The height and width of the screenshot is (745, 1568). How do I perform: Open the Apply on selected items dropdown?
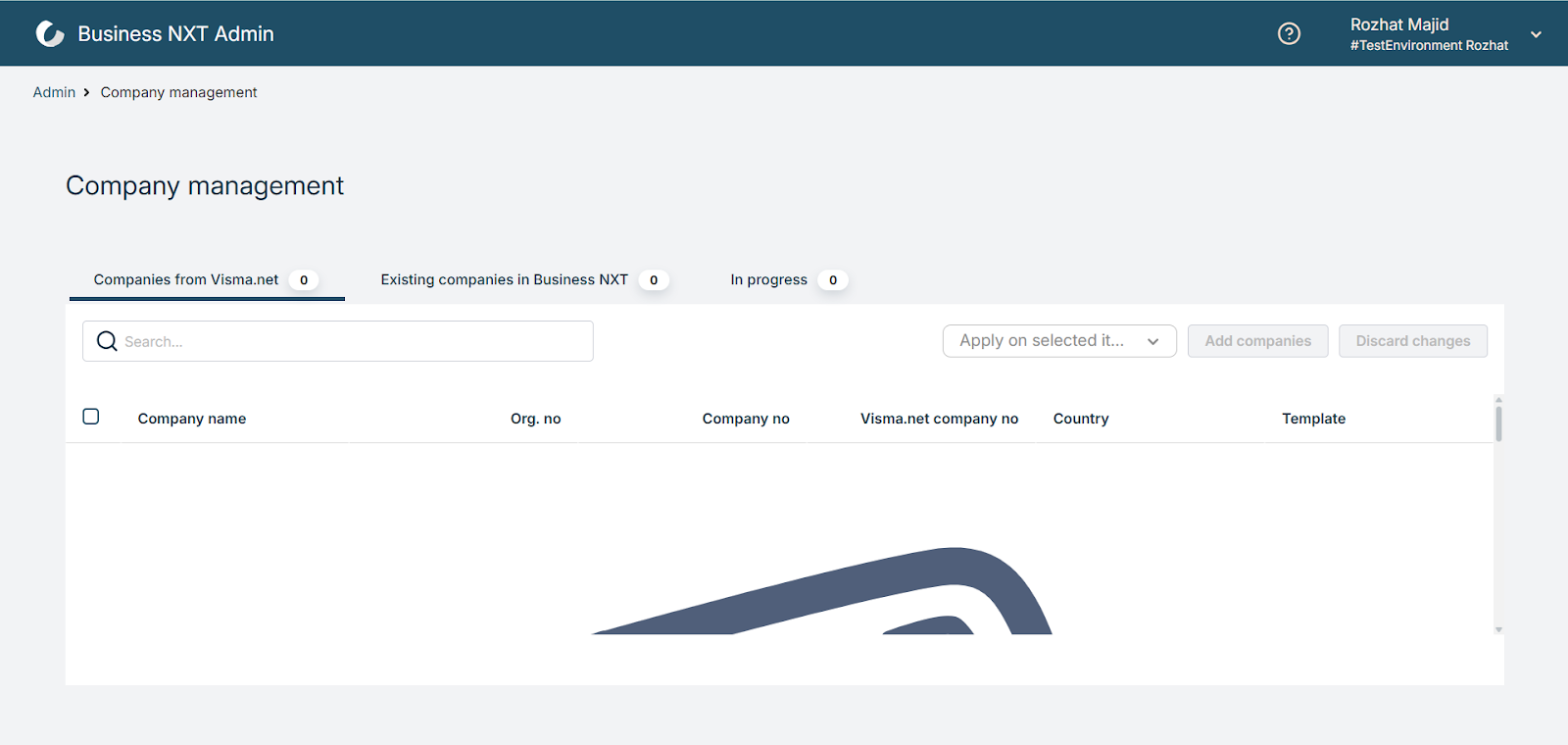[1059, 341]
